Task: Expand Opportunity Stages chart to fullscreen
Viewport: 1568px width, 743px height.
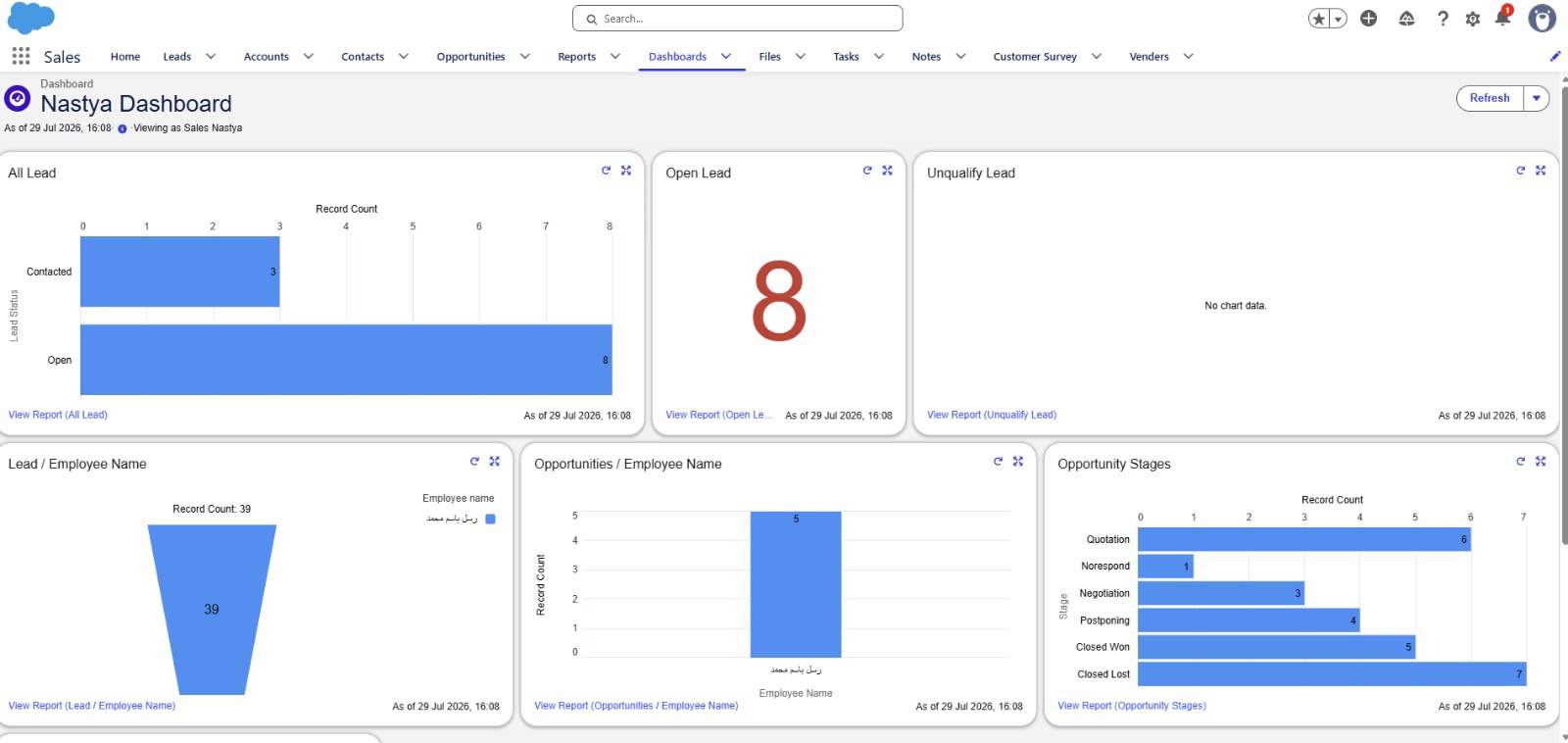Action: (x=1541, y=462)
